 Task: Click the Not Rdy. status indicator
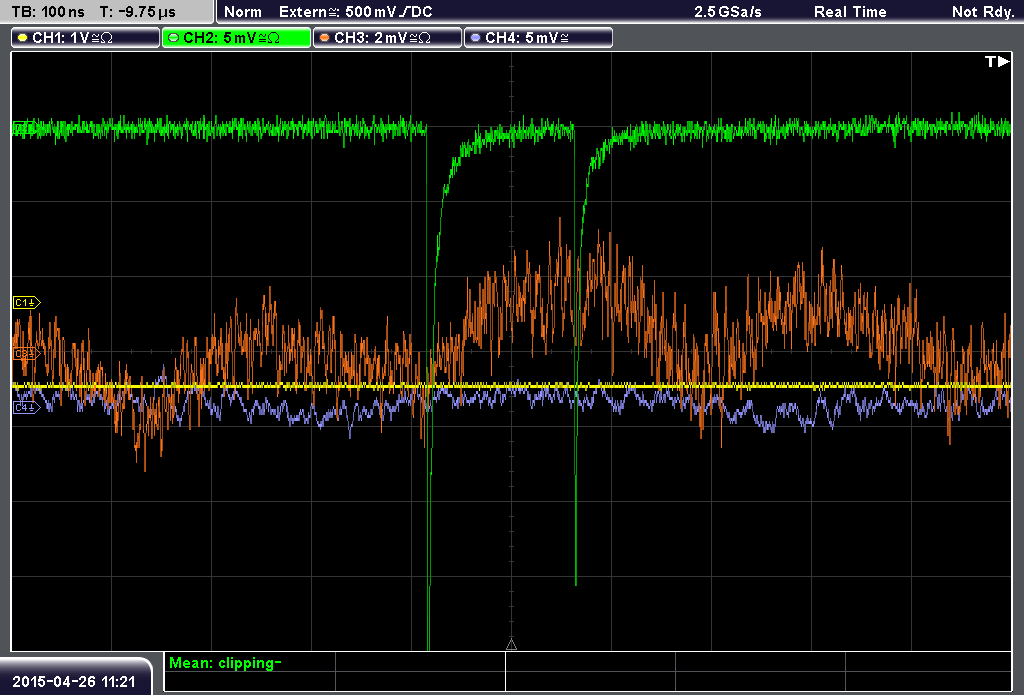coord(983,12)
